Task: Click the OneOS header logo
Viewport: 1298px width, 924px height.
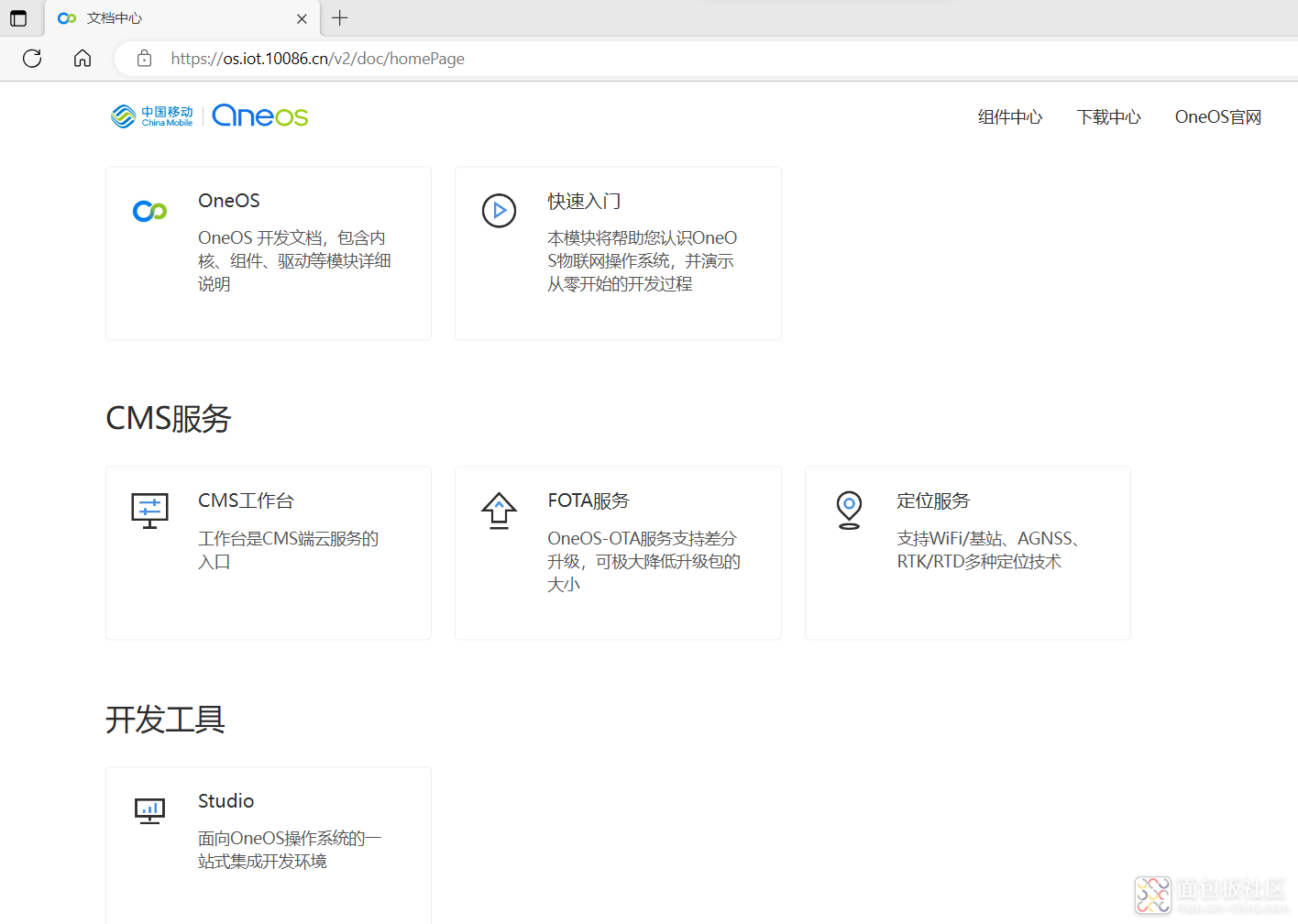Action: point(260,115)
